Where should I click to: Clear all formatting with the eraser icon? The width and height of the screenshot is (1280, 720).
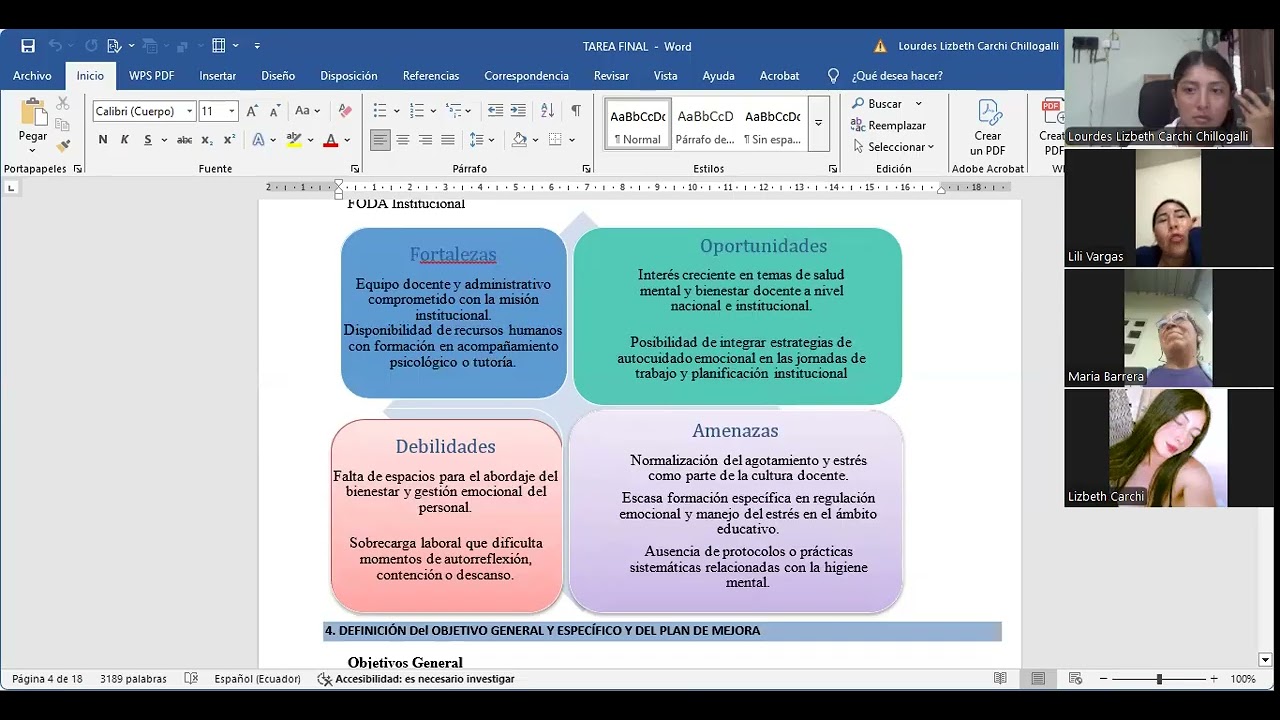[345, 111]
